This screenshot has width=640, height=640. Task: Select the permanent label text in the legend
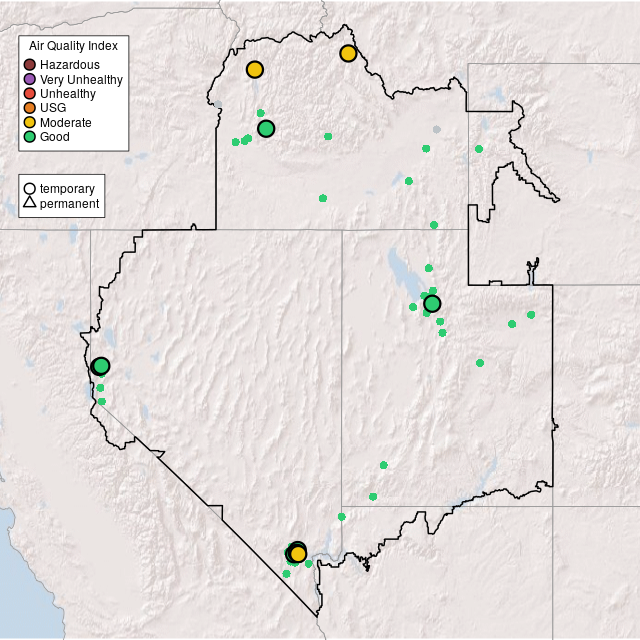pyautogui.click(x=69, y=204)
